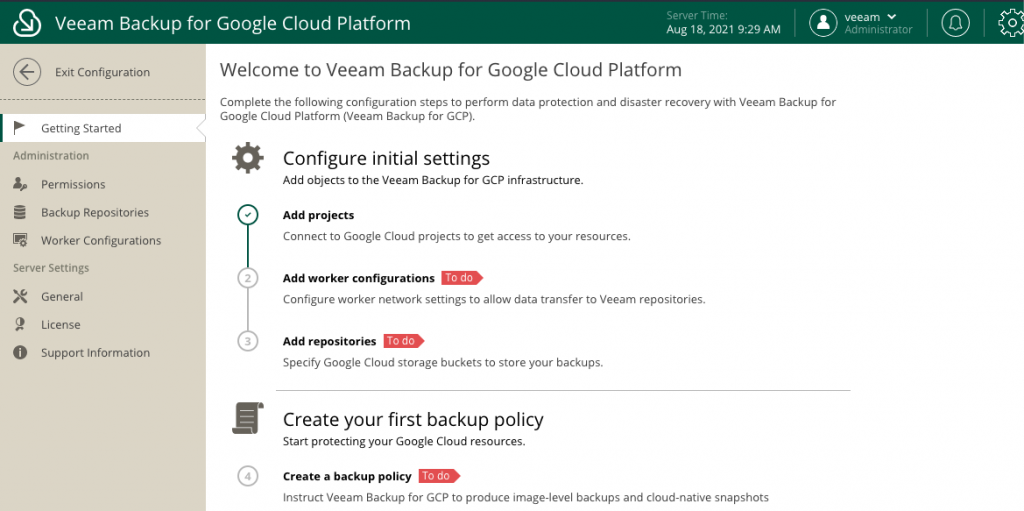Click 'Configure worker network settings' description
The height and width of the screenshot is (511, 1024).
[x=494, y=299]
